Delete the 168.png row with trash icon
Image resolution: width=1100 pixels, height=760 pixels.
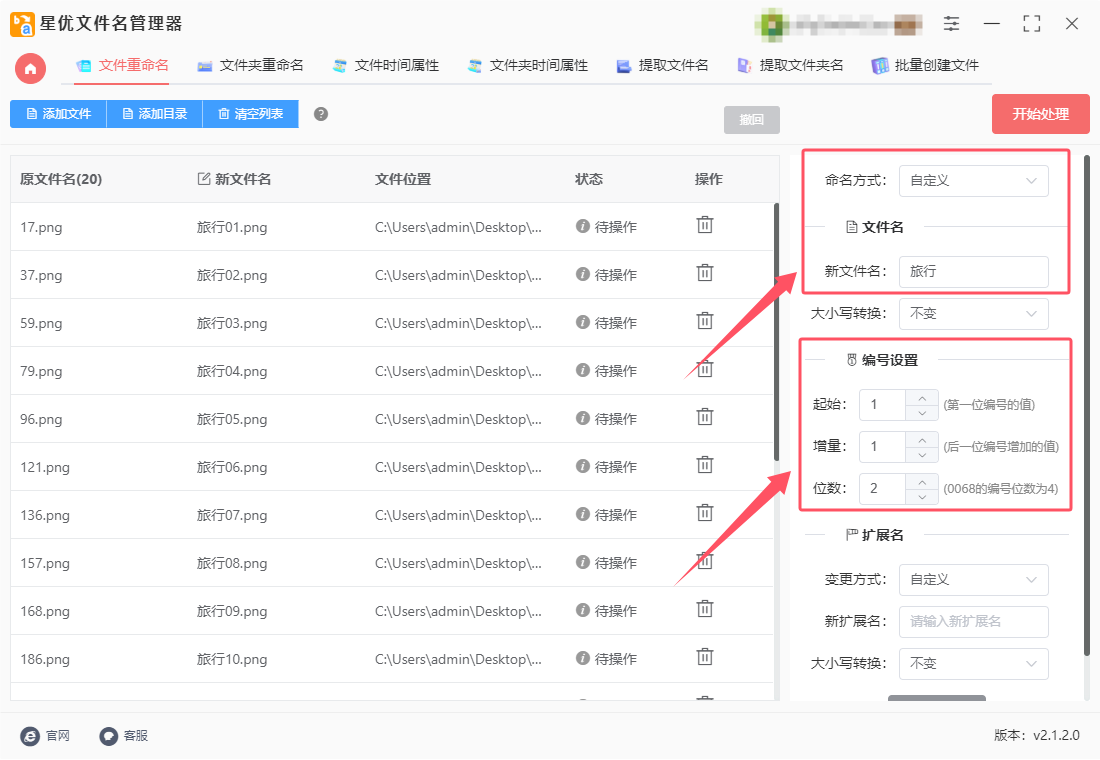coord(705,610)
